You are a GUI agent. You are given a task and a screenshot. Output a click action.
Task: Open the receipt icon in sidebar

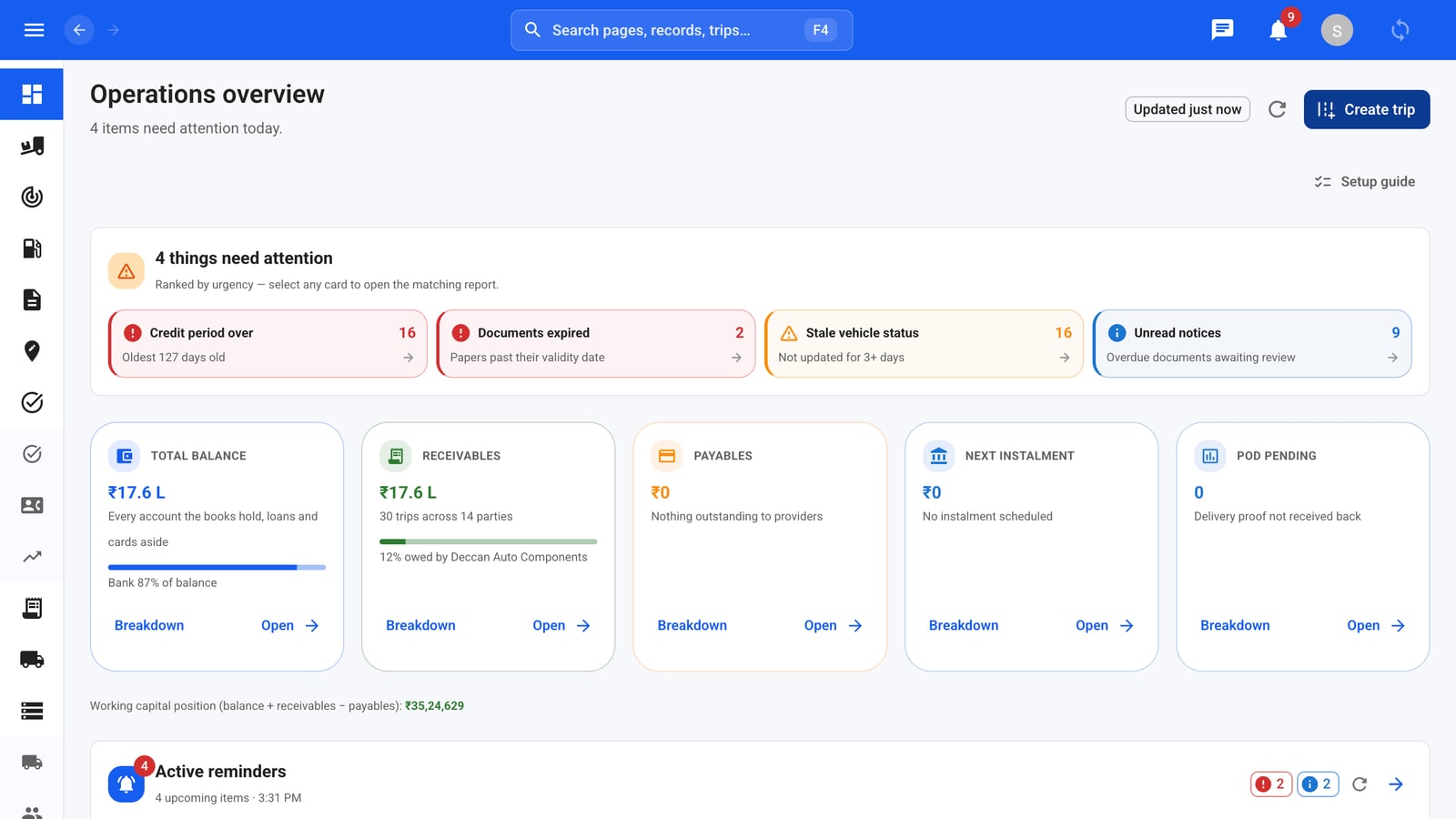(x=32, y=608)
